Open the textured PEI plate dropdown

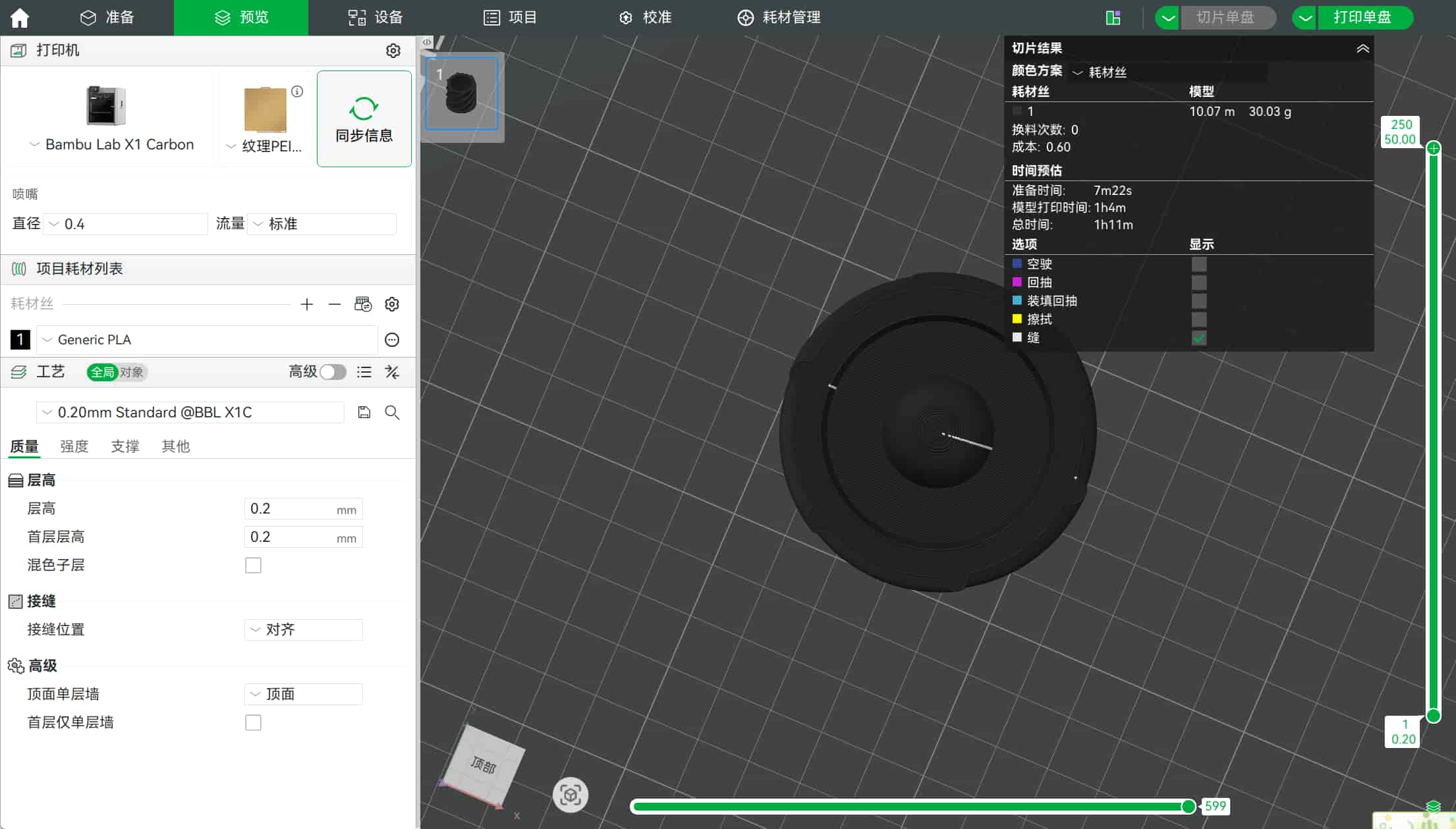264,146
